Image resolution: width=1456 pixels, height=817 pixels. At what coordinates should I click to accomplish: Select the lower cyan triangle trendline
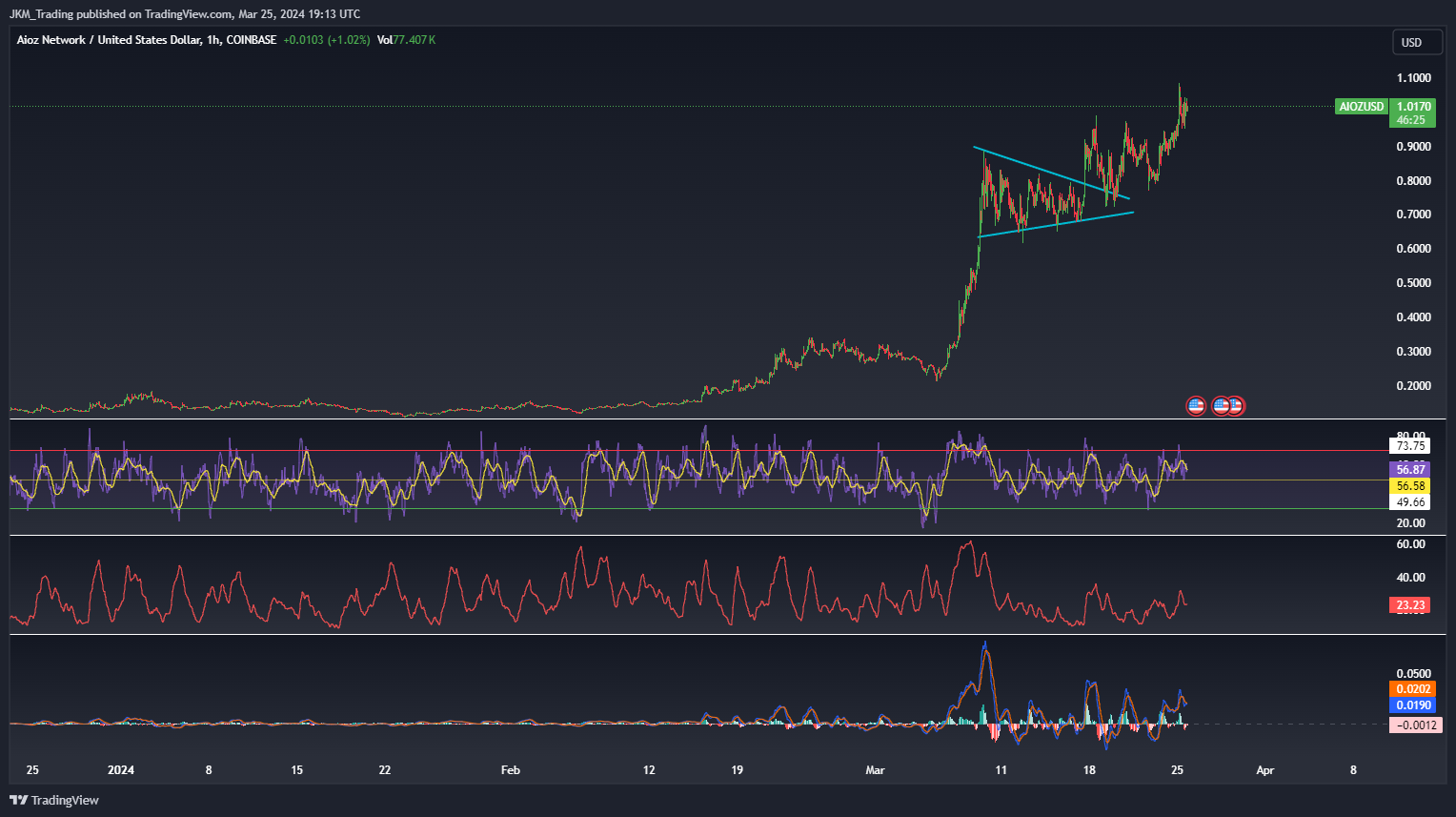(x=1056, y=224)
